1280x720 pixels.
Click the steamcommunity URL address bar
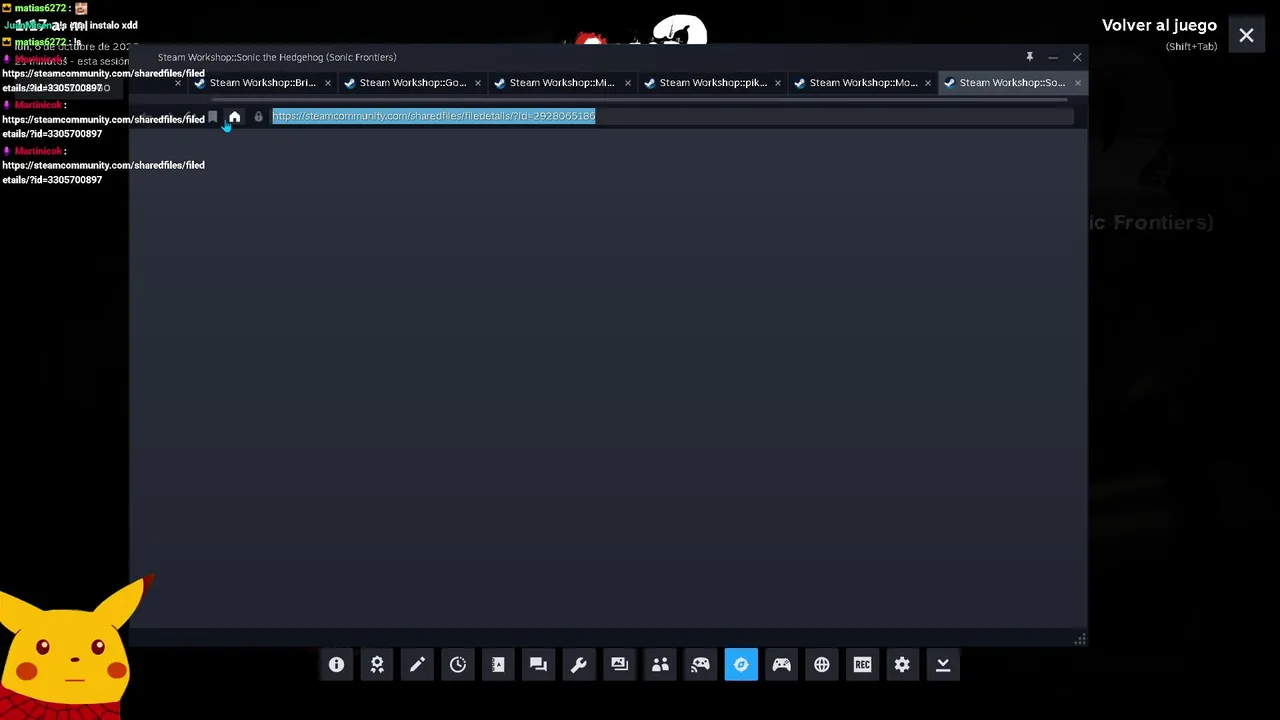[672, 116]
